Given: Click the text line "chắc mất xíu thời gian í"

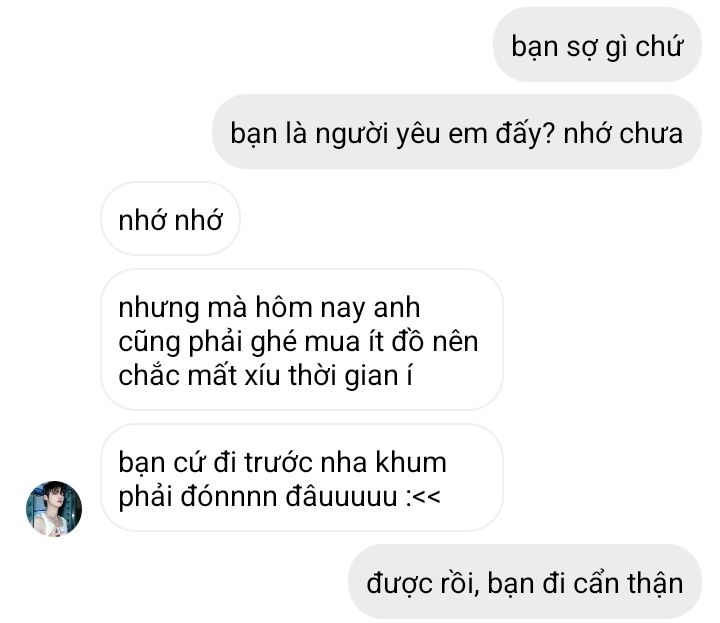Looking at the screenshot, I should [x=265, y=376].
